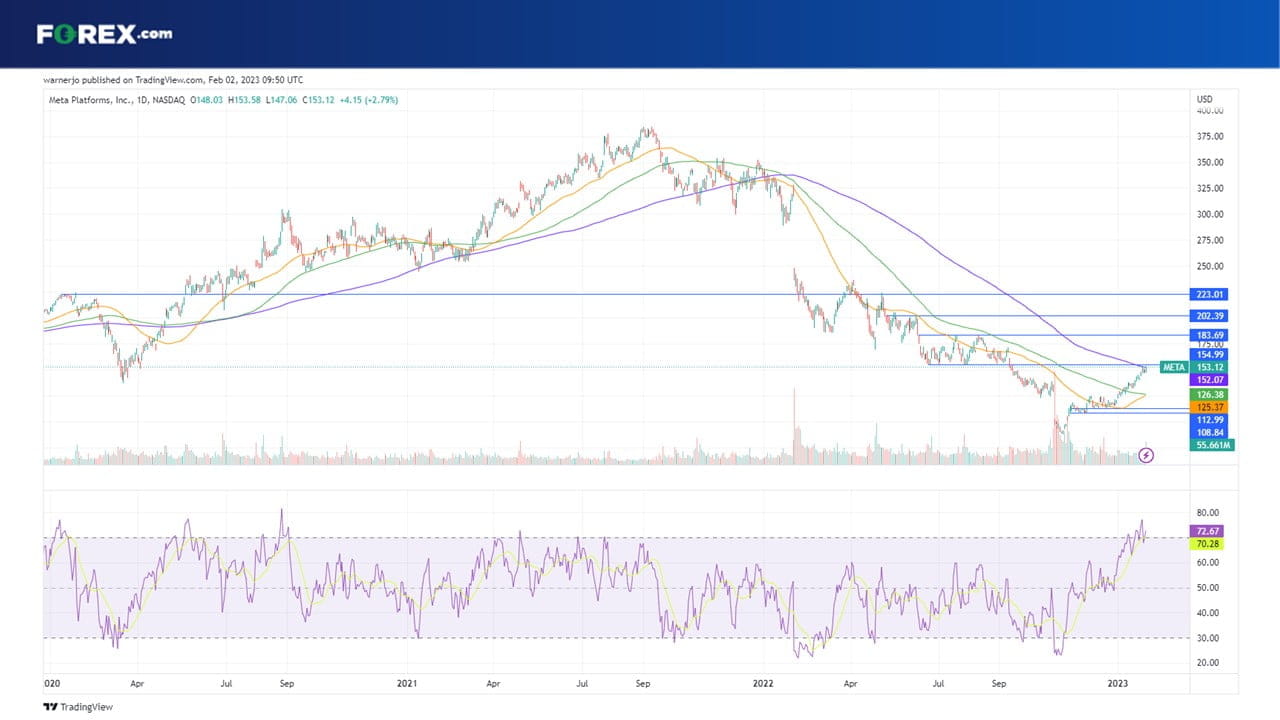Screen dimensions: 1280x720
Task: Click the USD currency label on price axis
Action: point(1205,99)
